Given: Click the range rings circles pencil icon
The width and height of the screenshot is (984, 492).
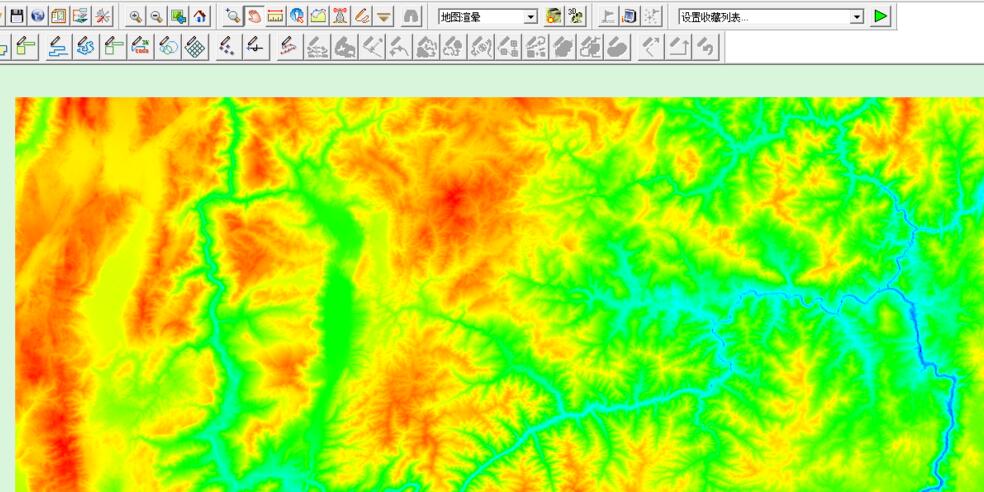Looking at the screenshot, I should click(168, 47).
